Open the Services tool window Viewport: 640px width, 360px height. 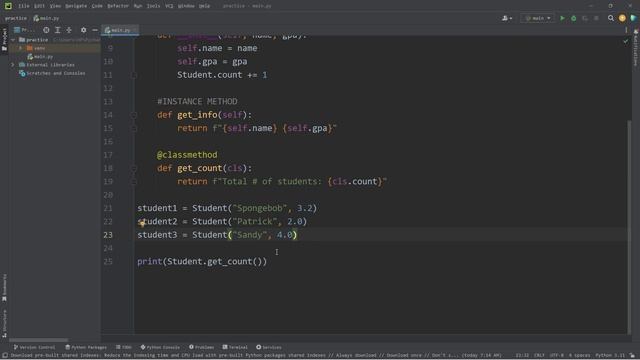(269, 347)
